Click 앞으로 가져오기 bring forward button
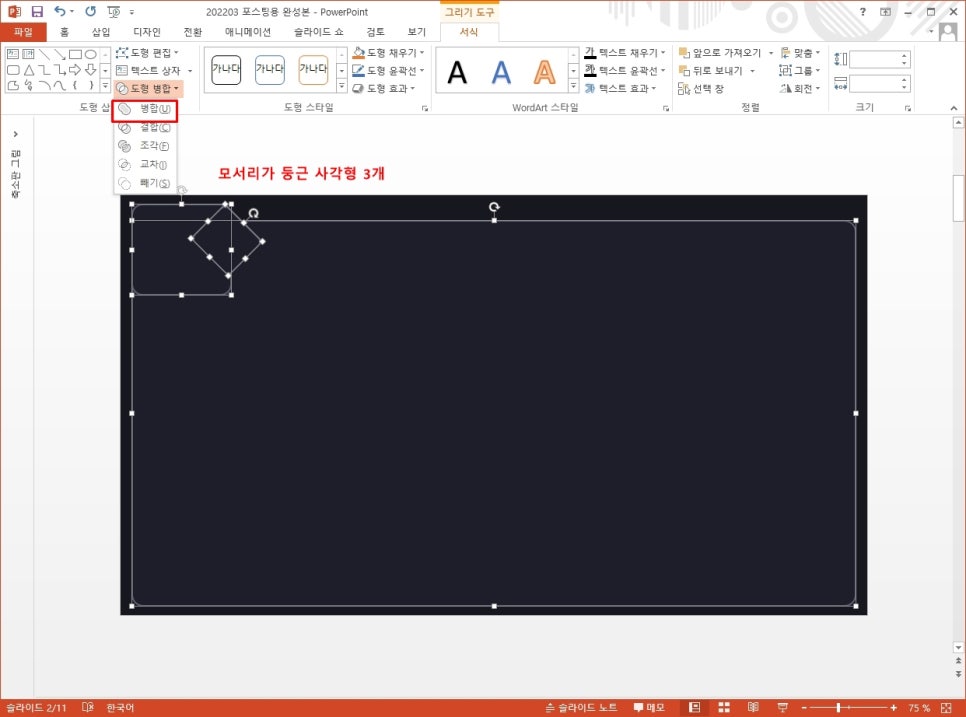 720,53
